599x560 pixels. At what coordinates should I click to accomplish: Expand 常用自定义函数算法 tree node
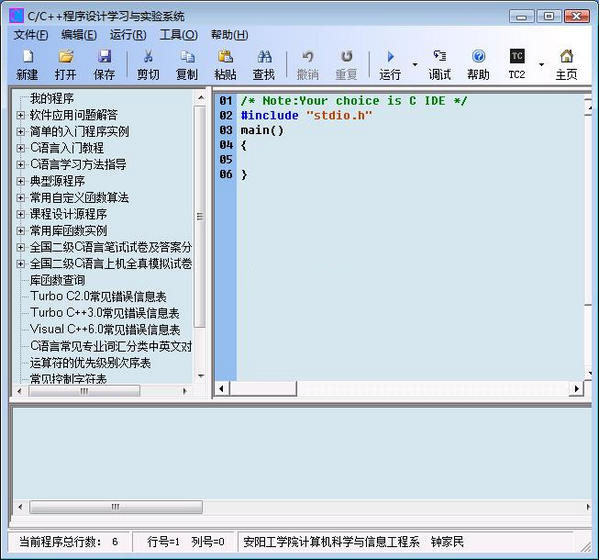point(21,197)
